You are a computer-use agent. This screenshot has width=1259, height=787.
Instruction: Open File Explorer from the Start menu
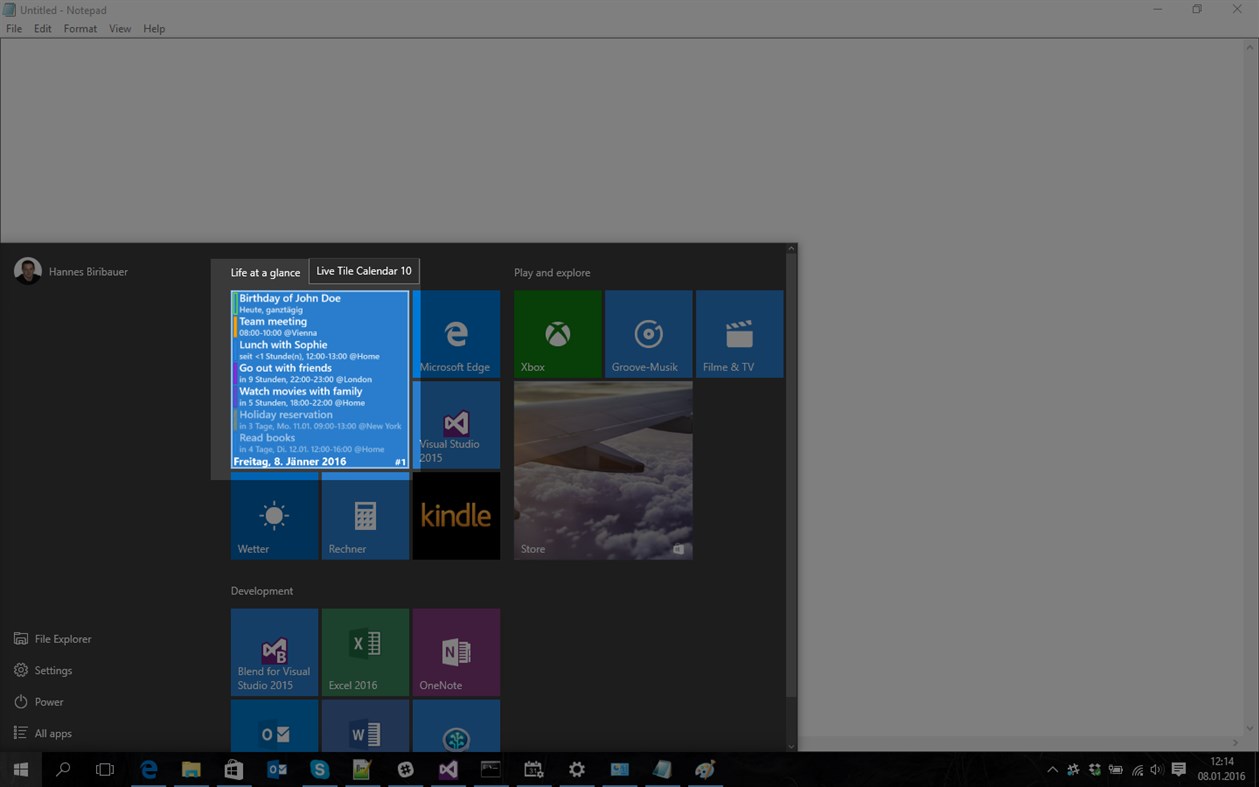[x=53, y=639]
